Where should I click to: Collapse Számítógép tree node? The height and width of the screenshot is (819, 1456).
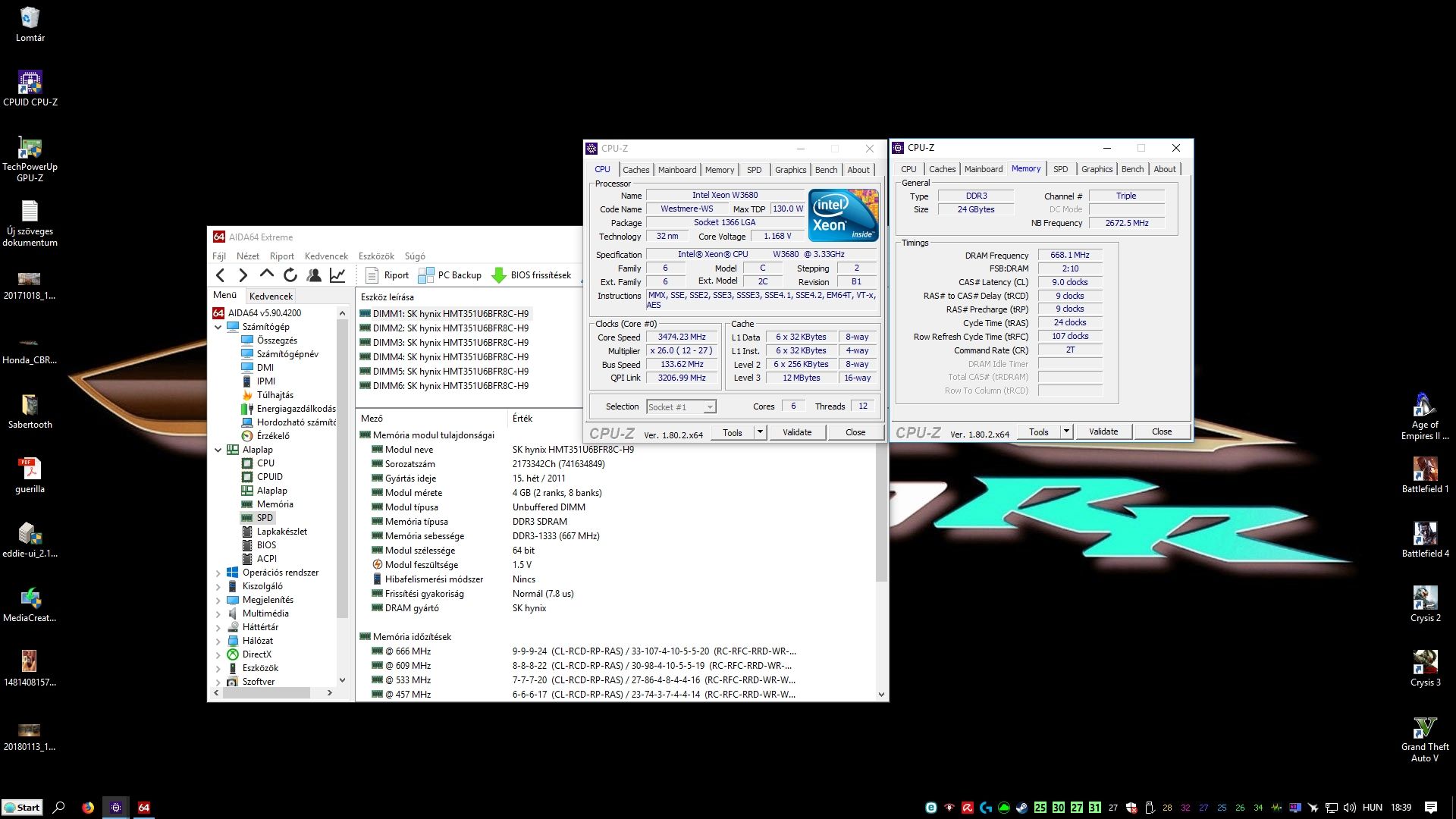coord(218,328)
